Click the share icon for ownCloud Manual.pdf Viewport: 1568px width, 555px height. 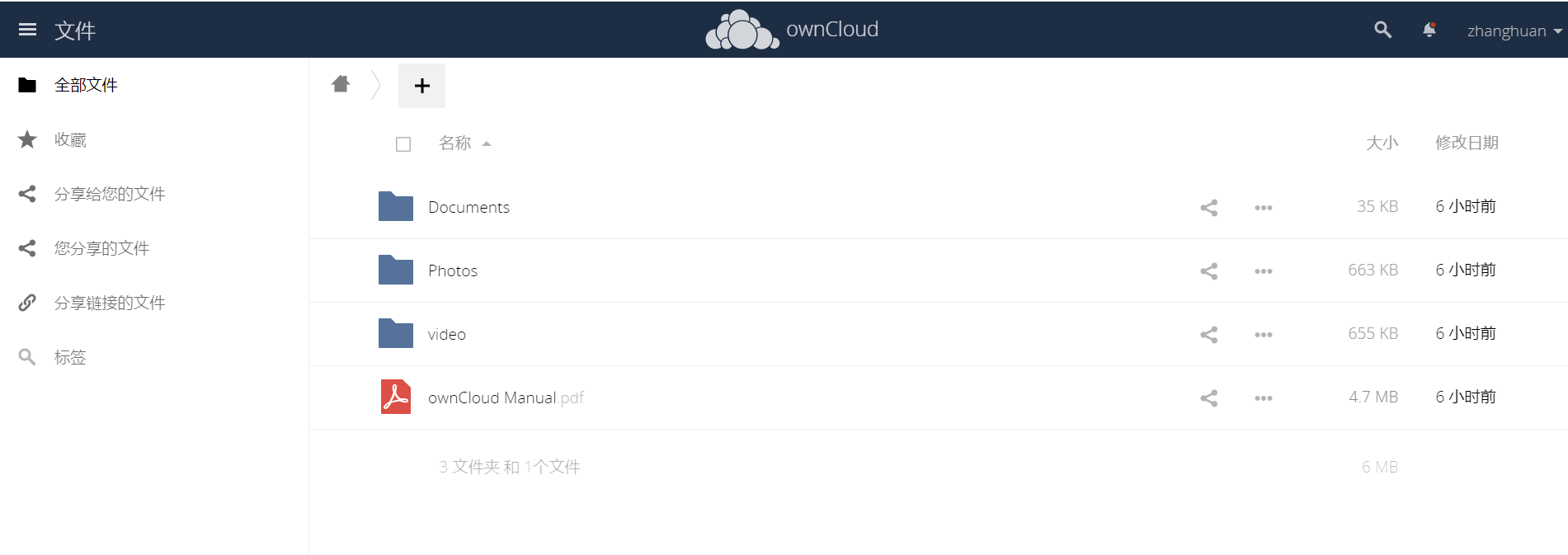(x=1208, y=397)
